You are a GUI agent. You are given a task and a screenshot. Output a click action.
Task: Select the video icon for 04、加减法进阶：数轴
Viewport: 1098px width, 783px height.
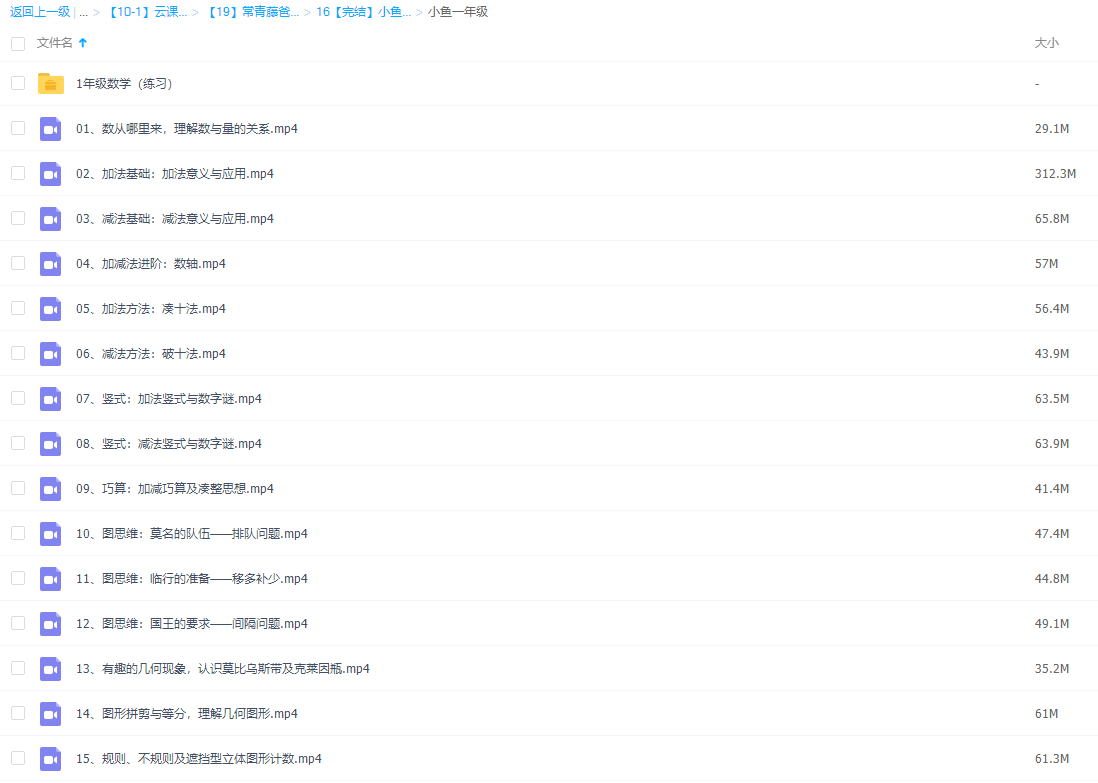tap(50, 263)
